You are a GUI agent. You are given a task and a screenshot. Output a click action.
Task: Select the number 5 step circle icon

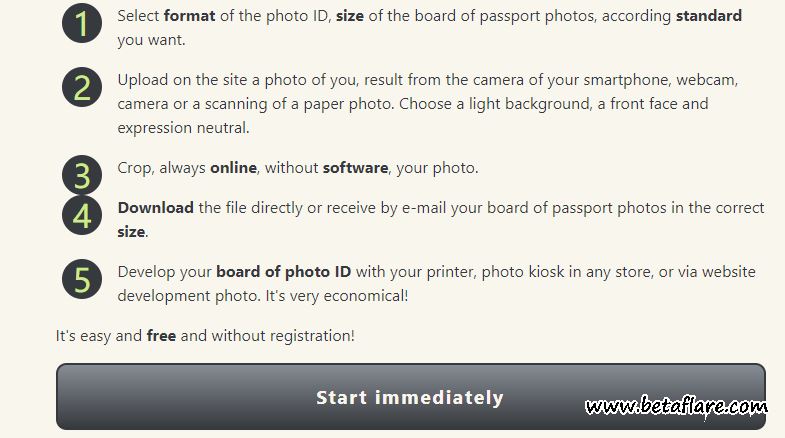click(x=82, y=279)
